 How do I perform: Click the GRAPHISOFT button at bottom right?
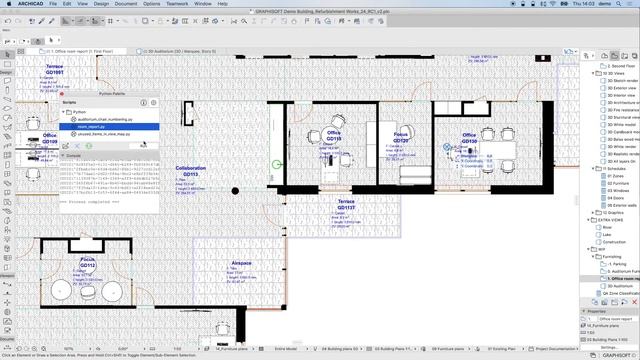coord(618,356)
